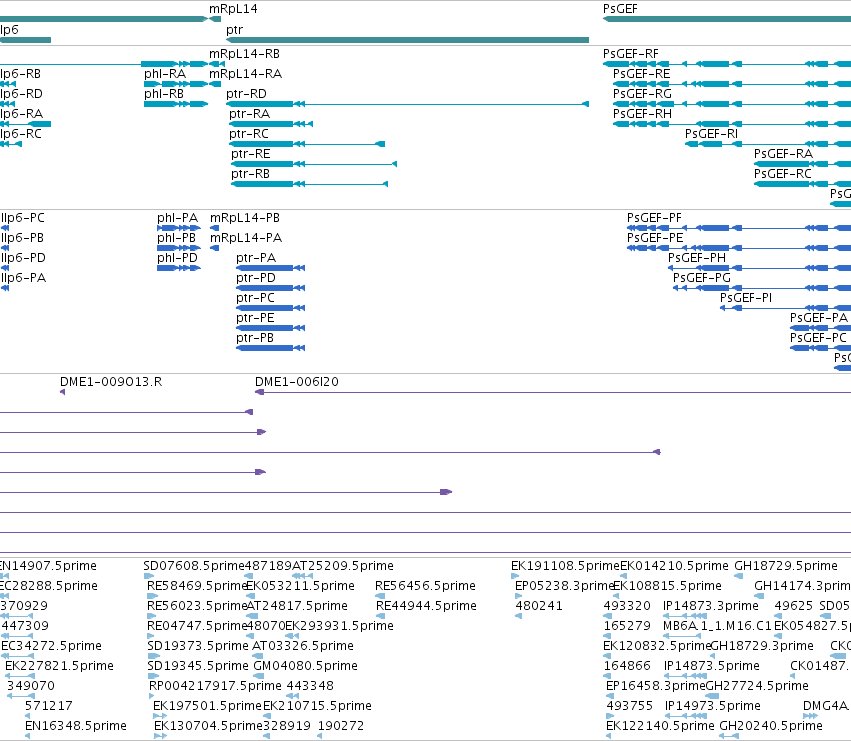Click the AT03326.5prime EST label
Image resolution: width=851 pixels, height=741 pixels.
(303, 647)
